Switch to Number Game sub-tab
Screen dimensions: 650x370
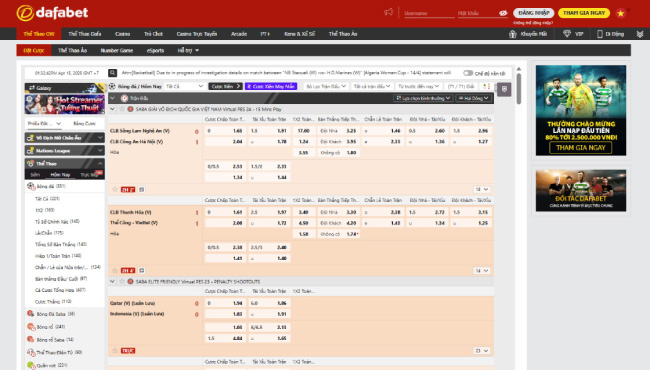[116, 51]
